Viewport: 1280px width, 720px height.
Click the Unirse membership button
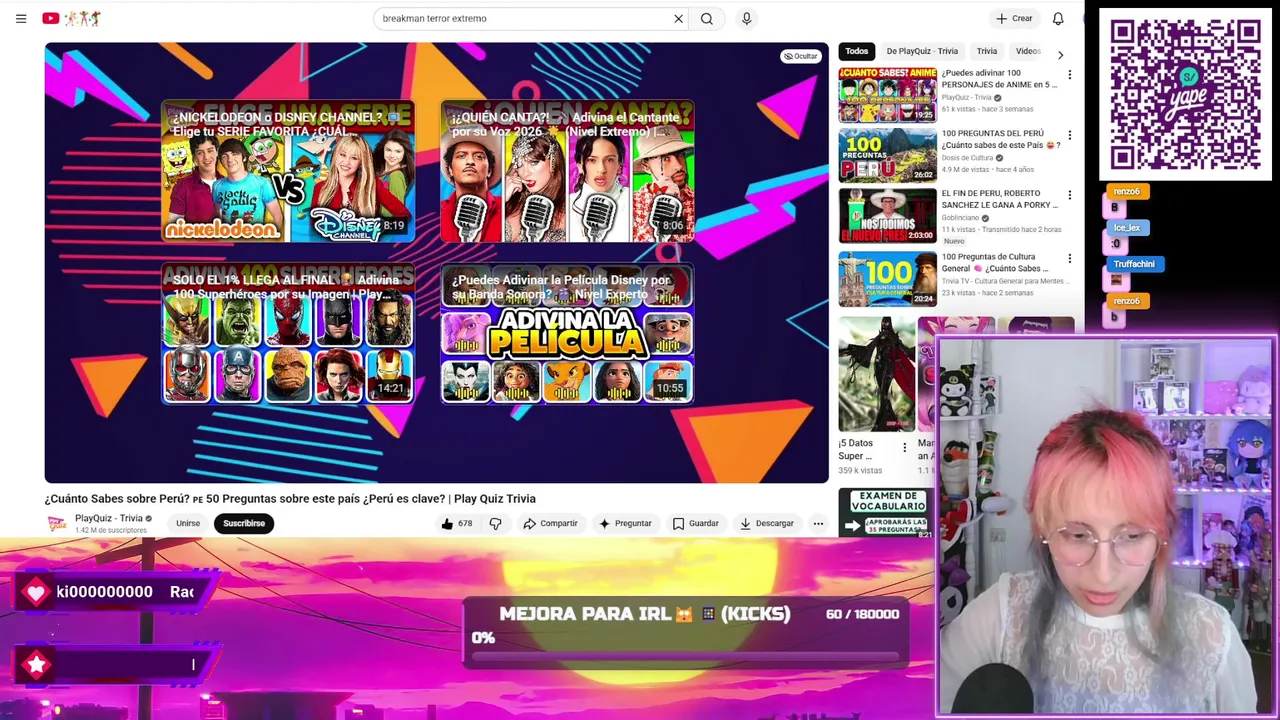[x=188, y=523]
